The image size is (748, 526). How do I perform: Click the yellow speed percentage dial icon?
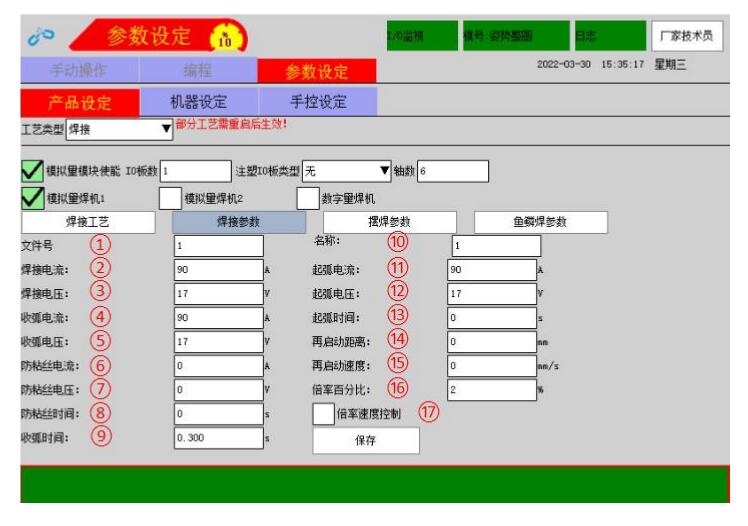[225, 38]
